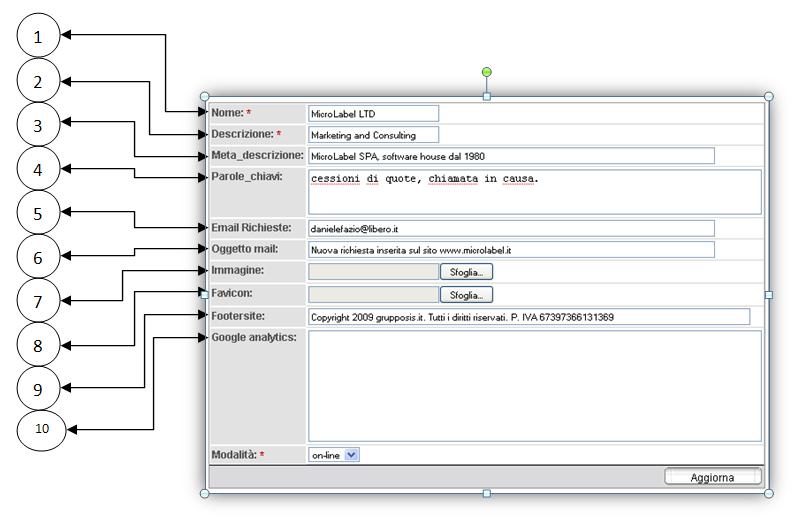The image size is (792, 522).
Task: Click the Footersite input field
Action: [x=529, y=317]
